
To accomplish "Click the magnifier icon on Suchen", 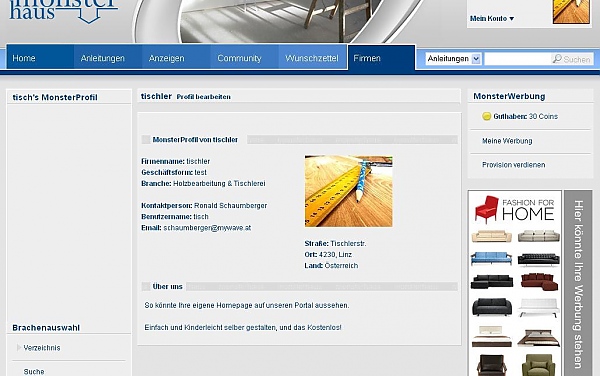I will click(557, 59).
